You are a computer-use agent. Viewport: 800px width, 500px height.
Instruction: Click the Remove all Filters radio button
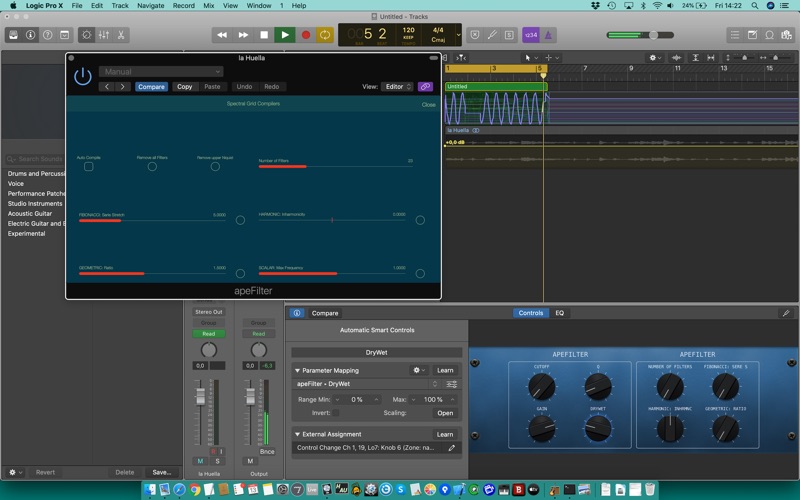point(152,166)
